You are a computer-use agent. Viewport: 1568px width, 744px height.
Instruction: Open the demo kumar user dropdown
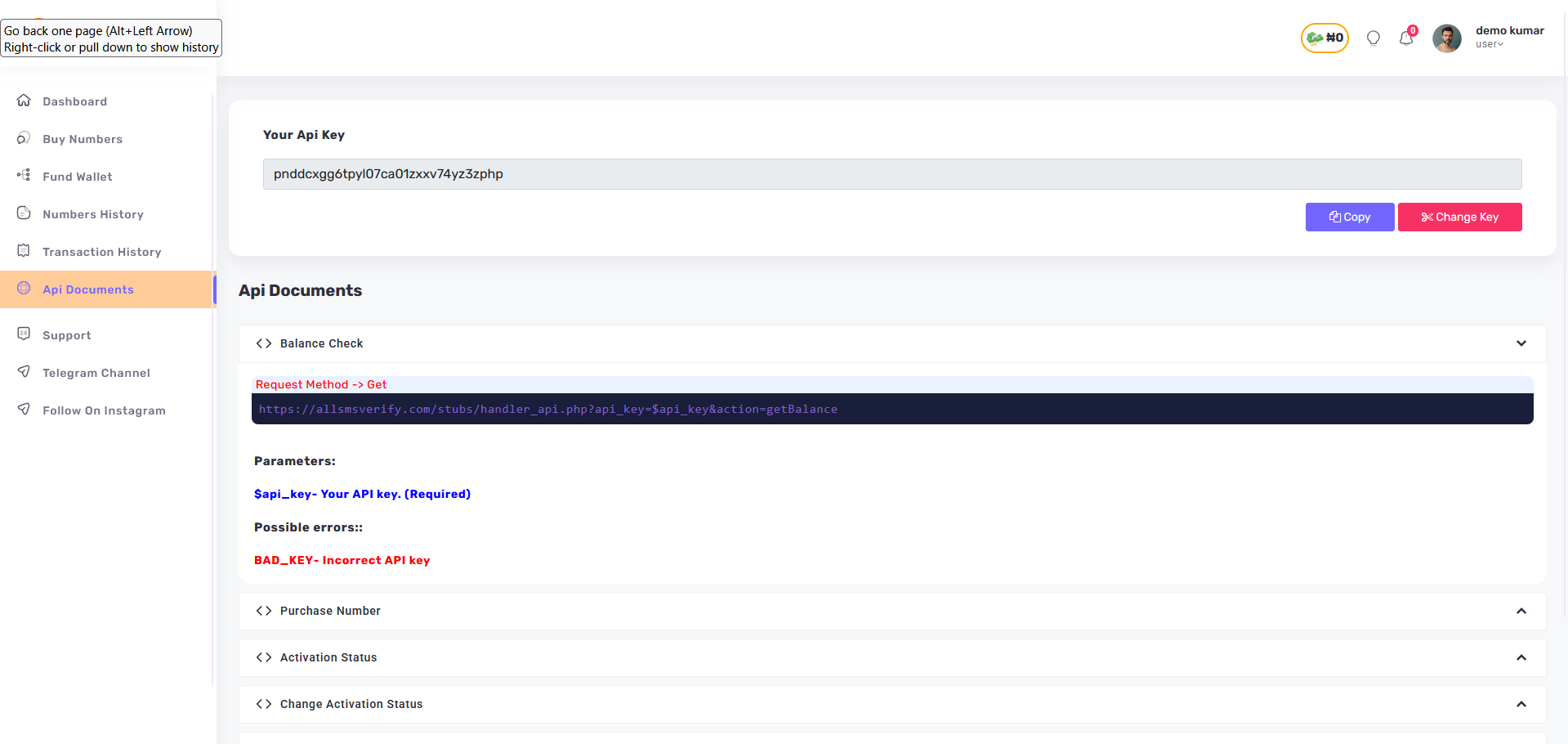pyautogui.click(x=1509, y=37)
